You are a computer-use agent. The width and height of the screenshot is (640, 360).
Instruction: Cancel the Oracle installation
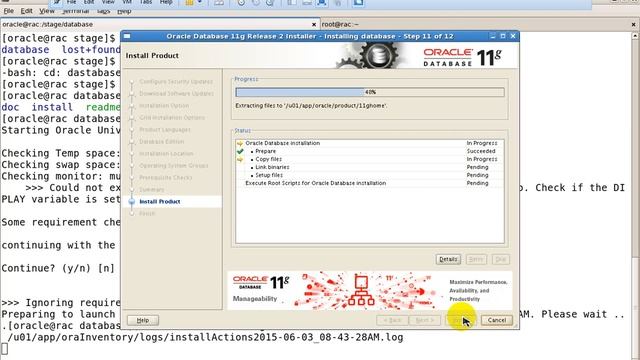point(496,320)
